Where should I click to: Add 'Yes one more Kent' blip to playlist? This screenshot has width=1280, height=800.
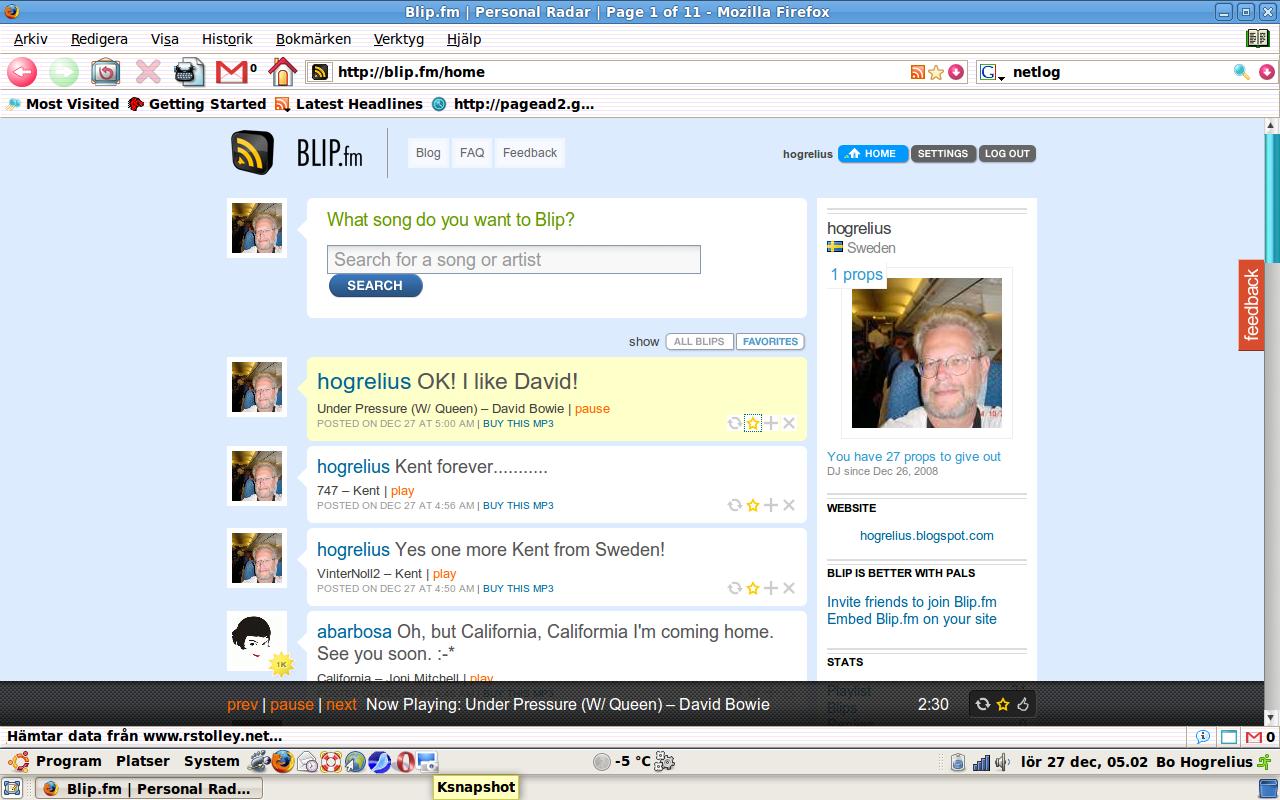771,589
